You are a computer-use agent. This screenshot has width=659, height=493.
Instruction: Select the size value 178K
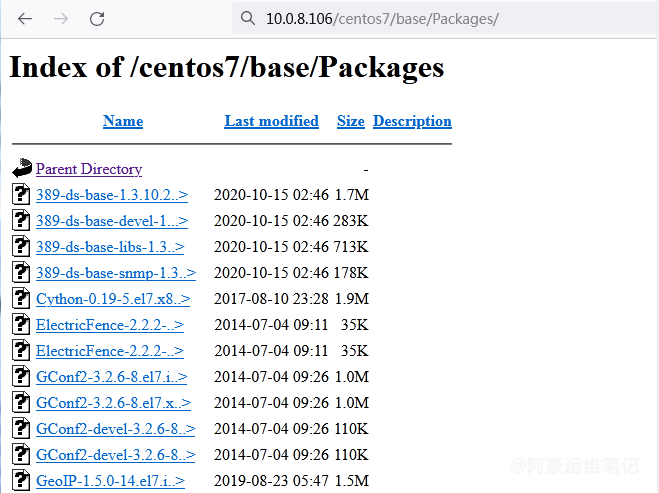coord(351,273)
